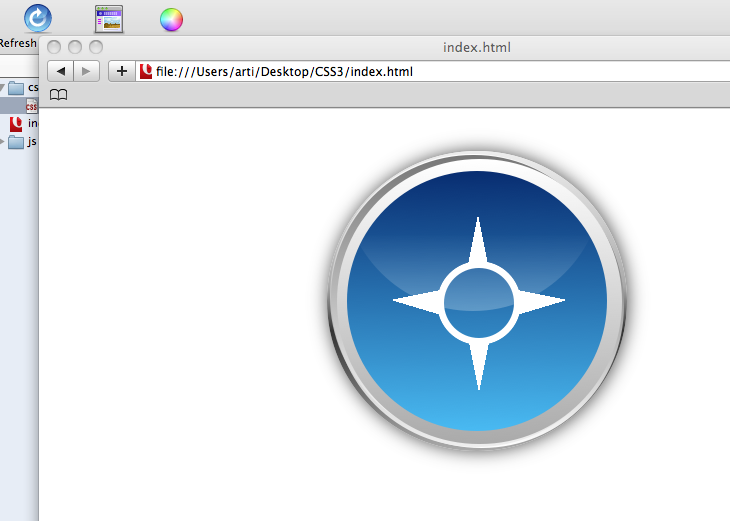The height and width of the screenshot is (521, 730).
Task: Zoom the index.html browser window
Action: [96, 47]
